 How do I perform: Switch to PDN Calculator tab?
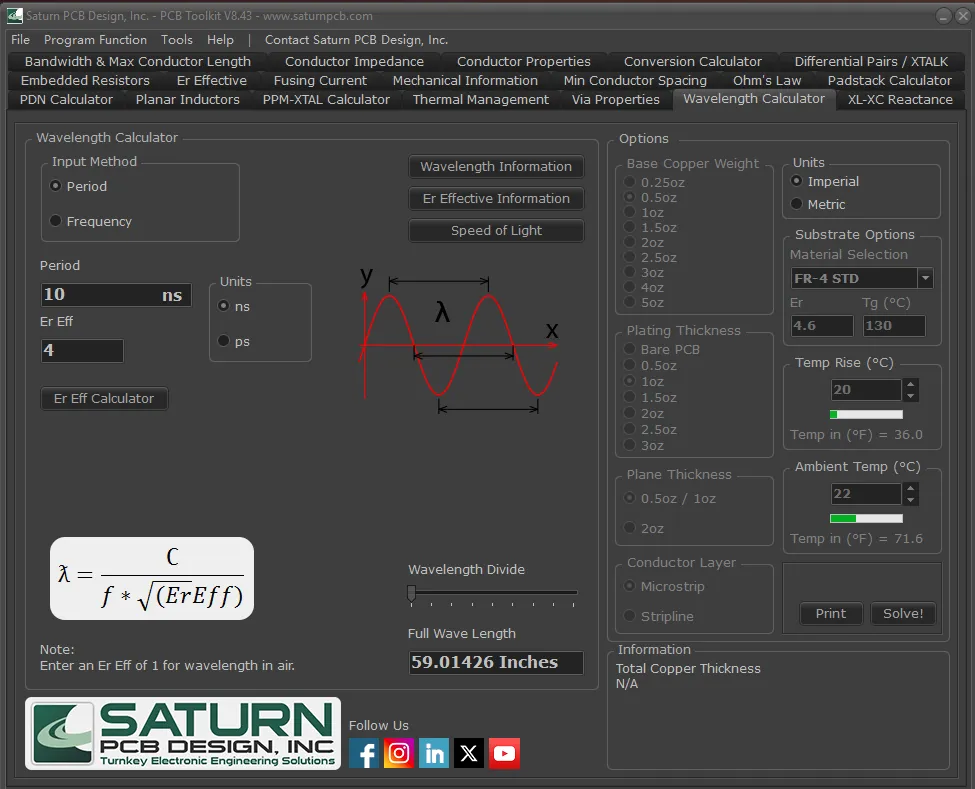(67, 99)
